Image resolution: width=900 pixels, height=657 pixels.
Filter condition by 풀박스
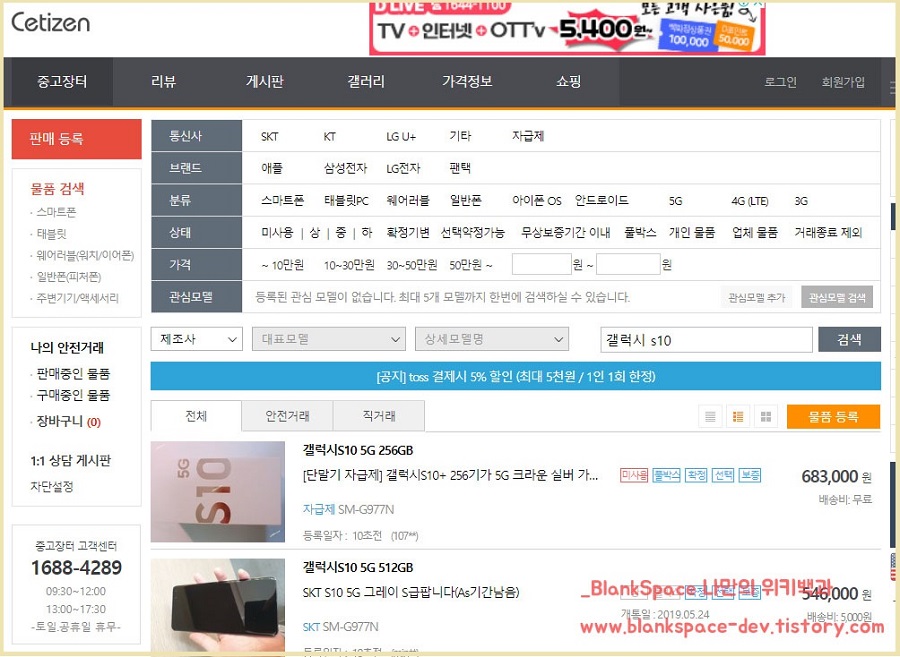[640, 232]
